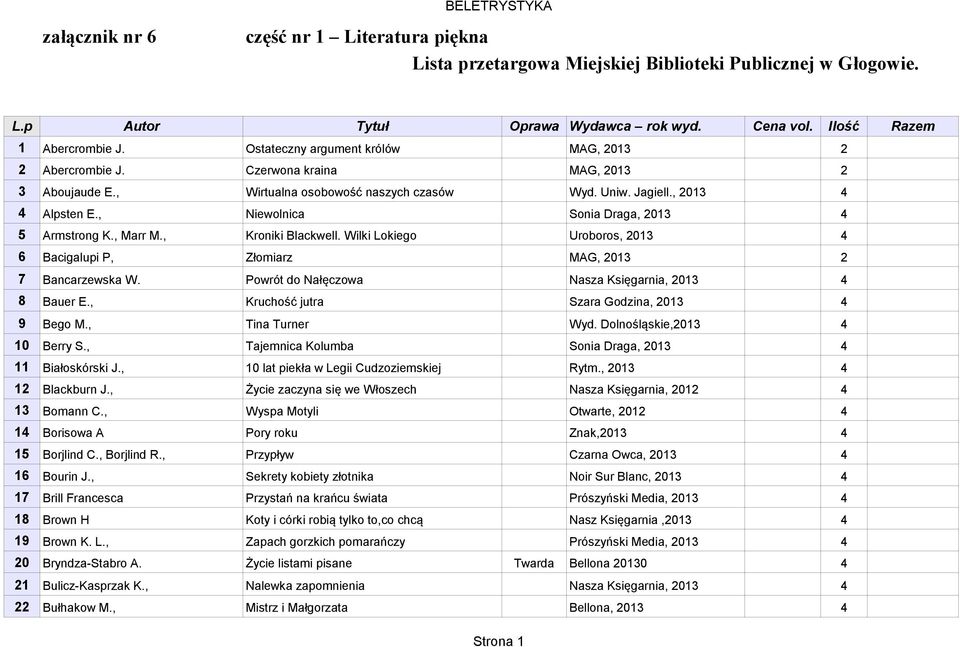Screen dimensions: 960x647
Task: Click publisher 'Wyd. Dolnośląskie,2013'
Action: [634, 324]
